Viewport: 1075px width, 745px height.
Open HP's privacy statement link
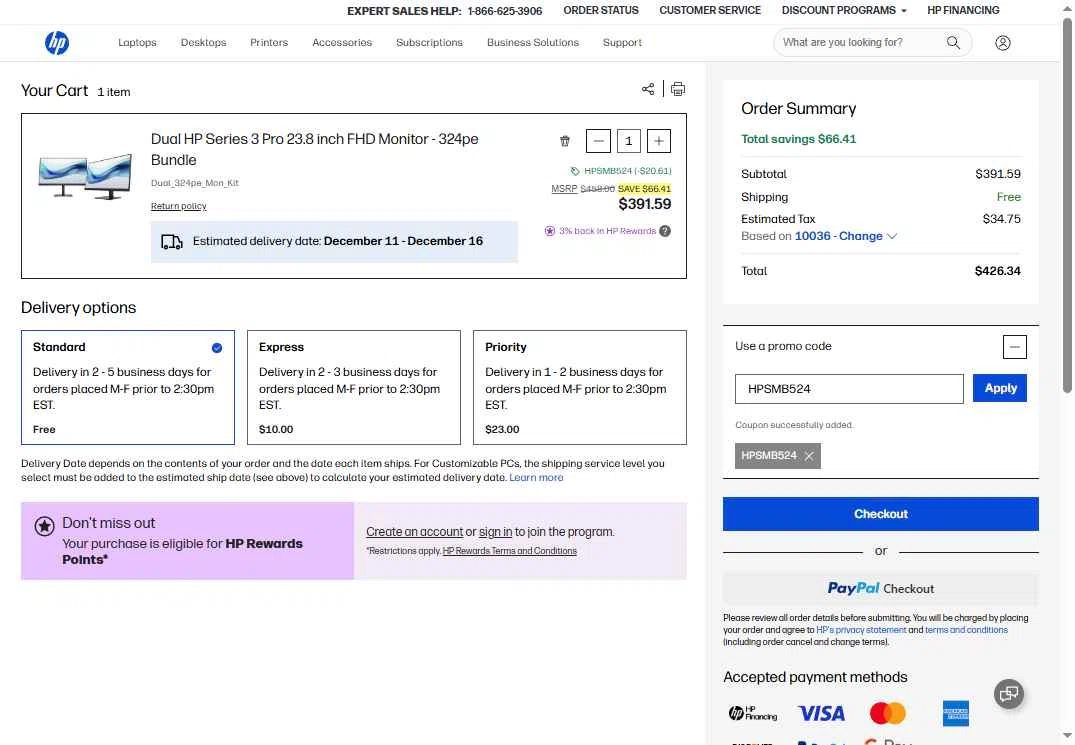coord(861,630)
